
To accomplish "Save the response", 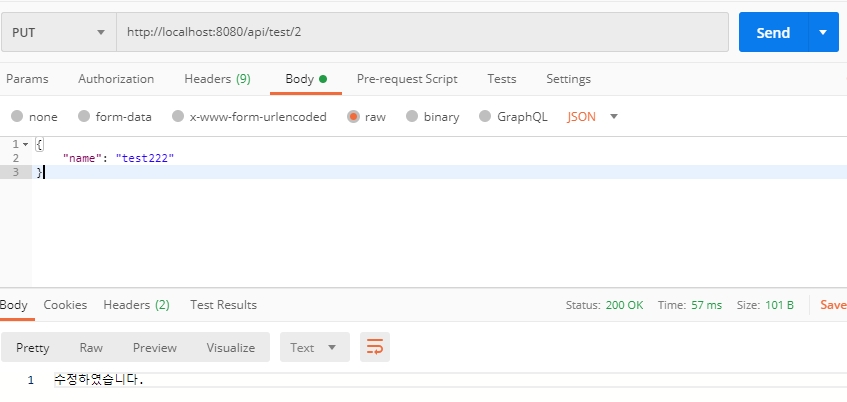I will [x=833, y=305].
